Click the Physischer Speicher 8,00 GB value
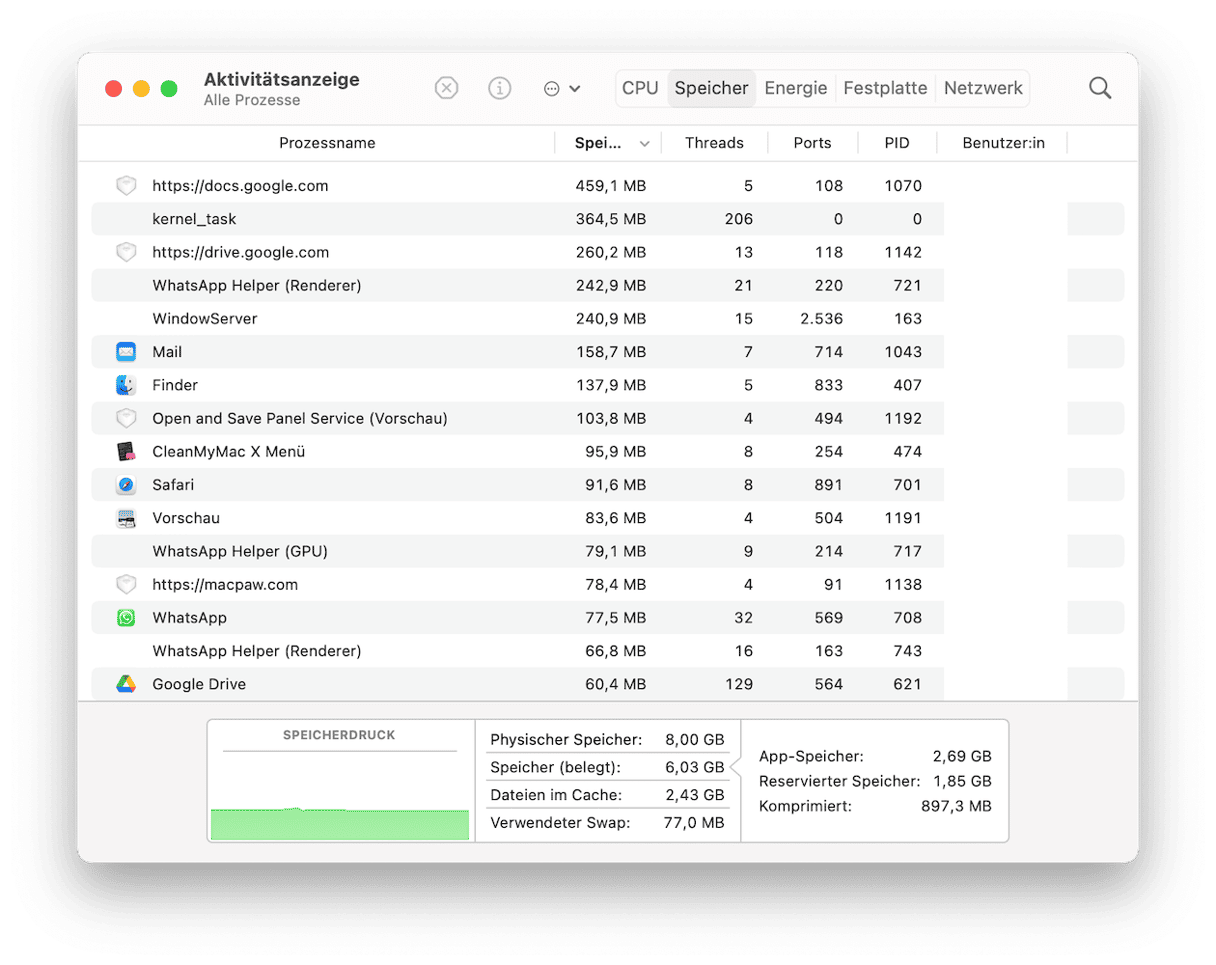The height and width of the screenshot is (965, 1216). 694,740
